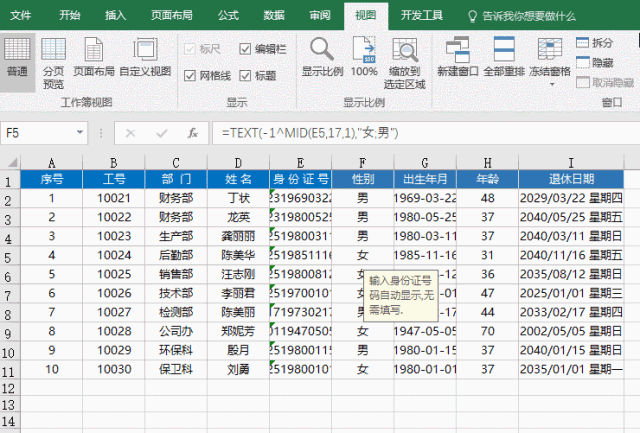Image resolution: width=640 pixels, height=433 pixels.
Task: Zoom to selection (缩放到选定区域)
Action: (404, 63)
